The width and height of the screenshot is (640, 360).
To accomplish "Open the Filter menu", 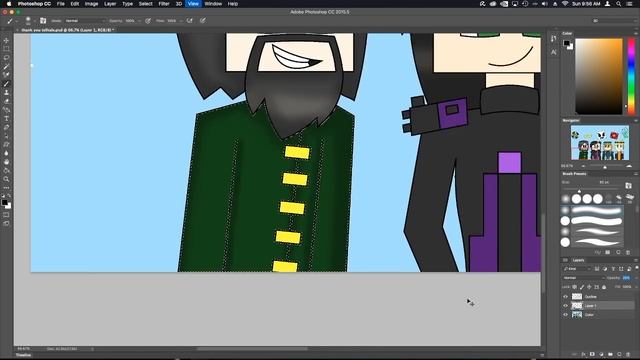I will pyautogui.click(x=164, y=4).
